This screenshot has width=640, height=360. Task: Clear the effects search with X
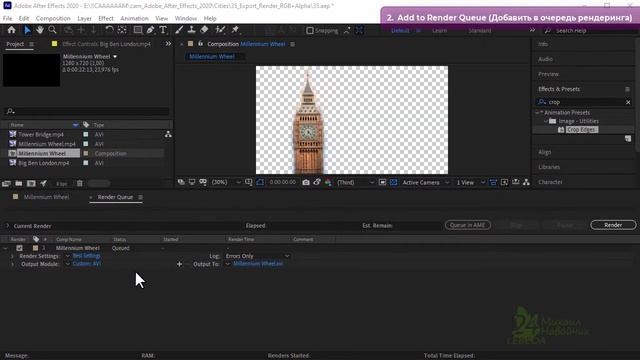pos(628,102)
